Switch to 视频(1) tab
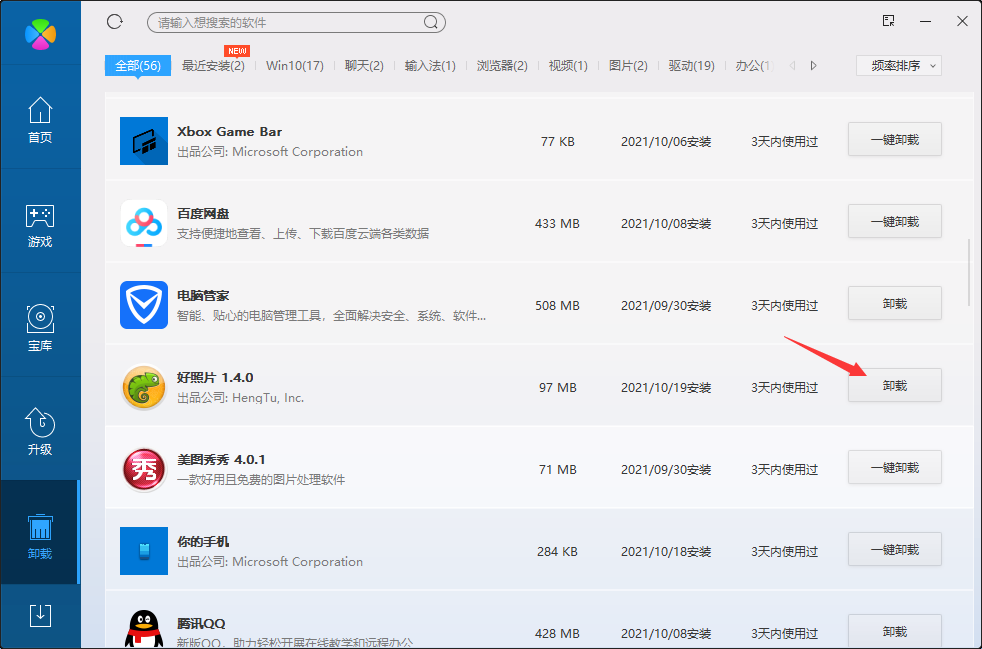982x649 pixels. click(568, 66)
